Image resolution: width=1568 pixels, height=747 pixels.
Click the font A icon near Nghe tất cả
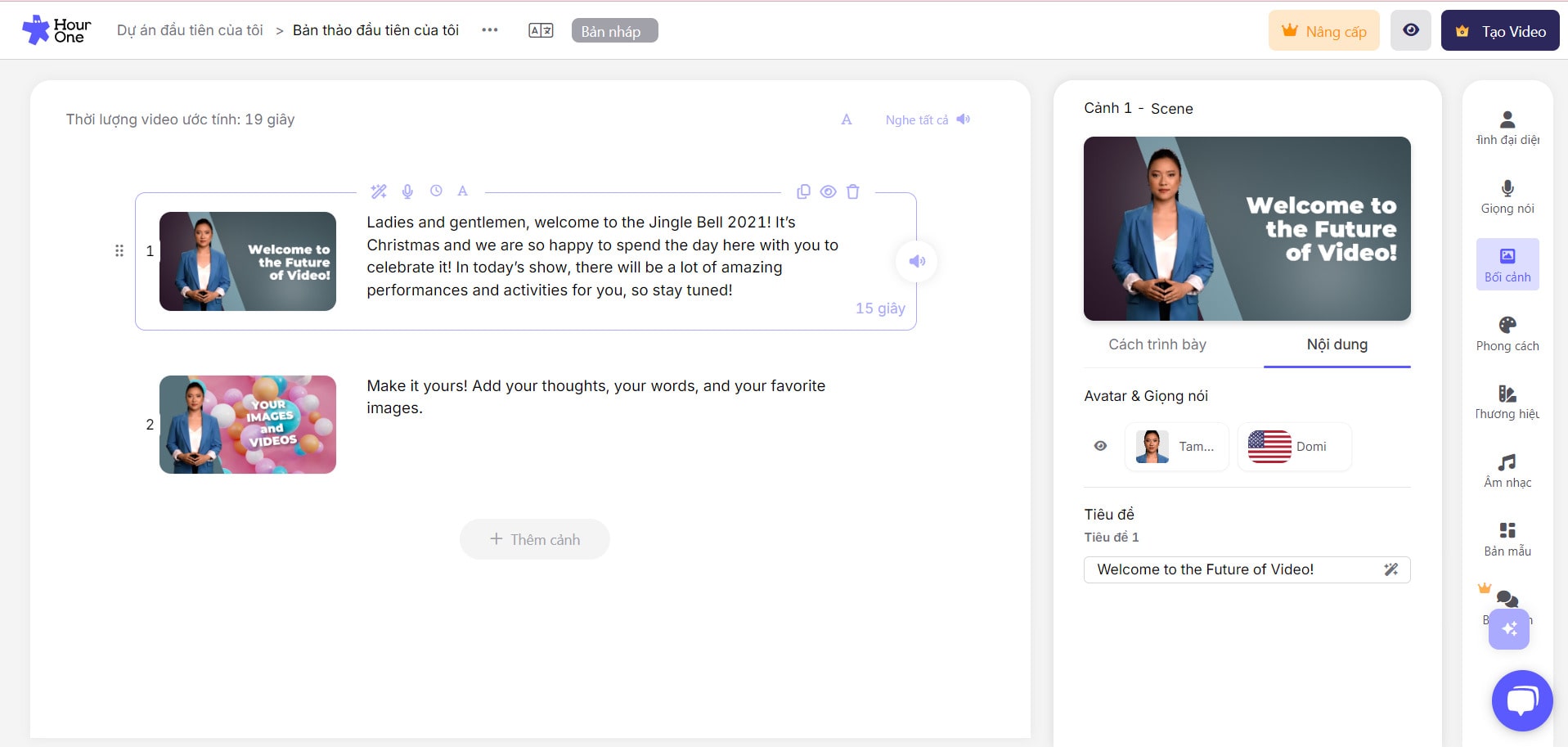pyautogui.click(x=847, y=119)
